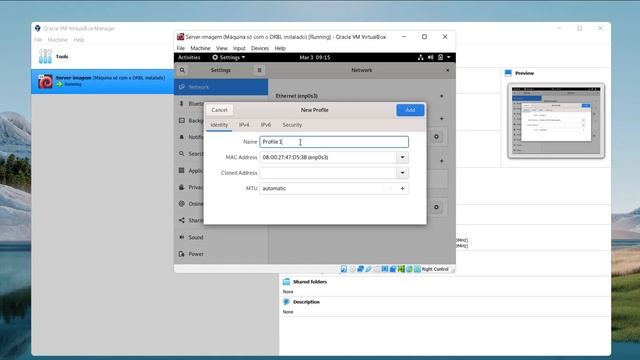Focus the profile Name input field
Viewport: 640px width, 360px height.
click(334, 142)
